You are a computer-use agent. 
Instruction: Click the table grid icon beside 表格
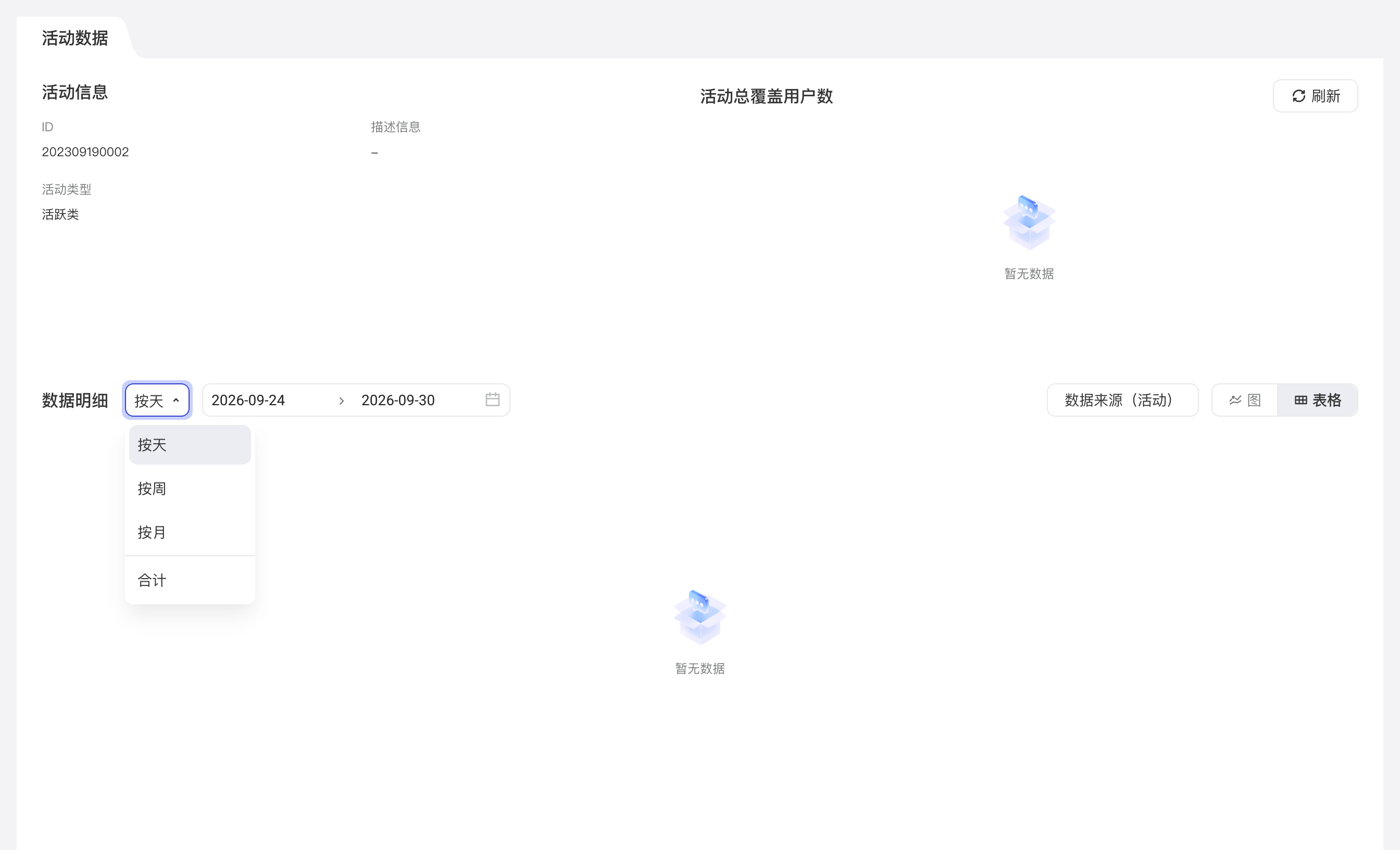(1301, 400)
